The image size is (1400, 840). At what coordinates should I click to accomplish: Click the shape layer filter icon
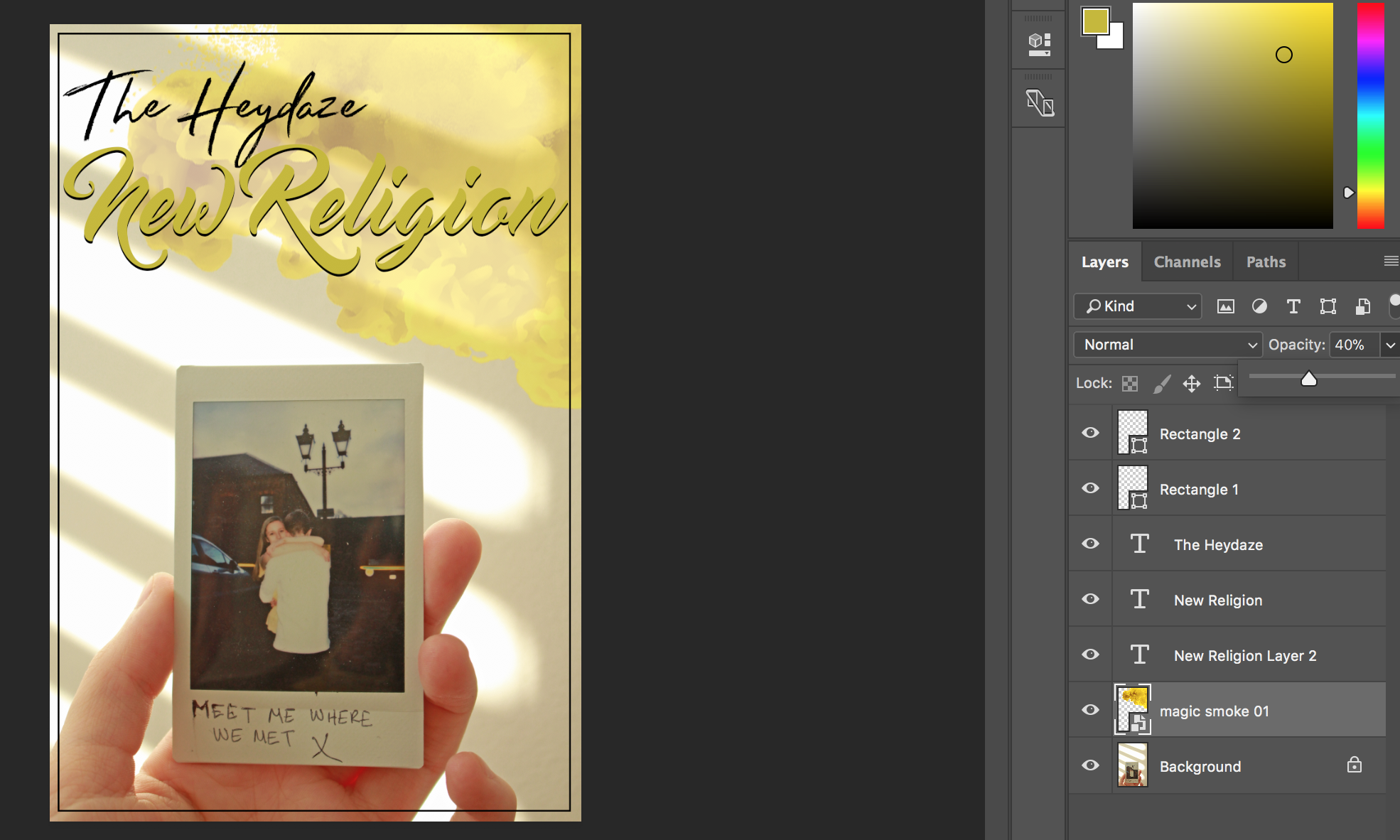(1328, 306)
